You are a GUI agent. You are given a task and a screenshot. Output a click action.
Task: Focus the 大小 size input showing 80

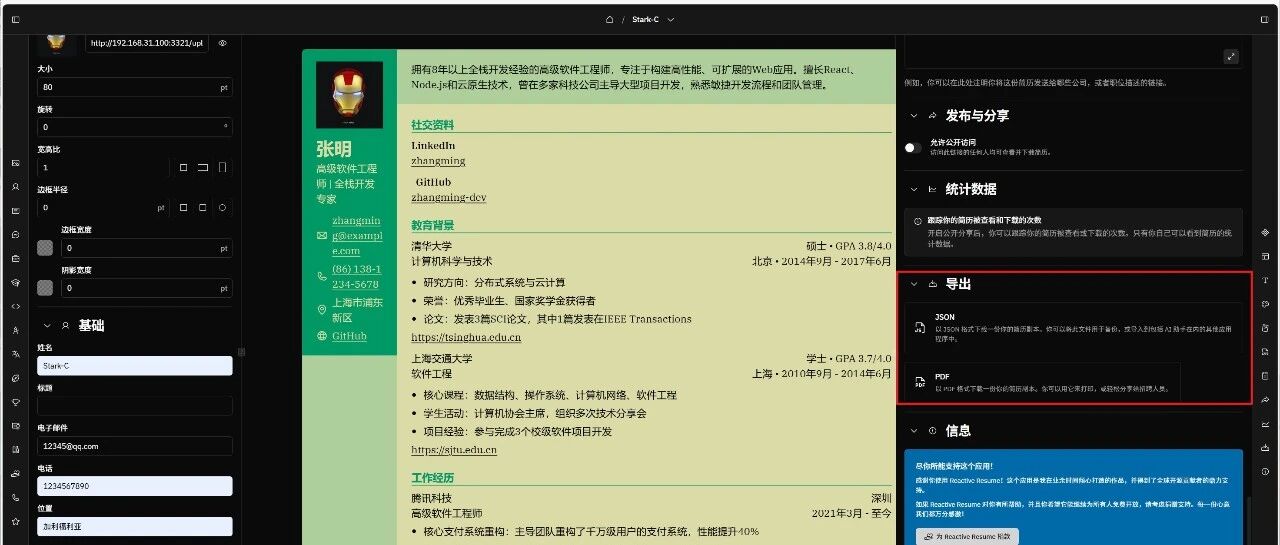tap(135, 87)
